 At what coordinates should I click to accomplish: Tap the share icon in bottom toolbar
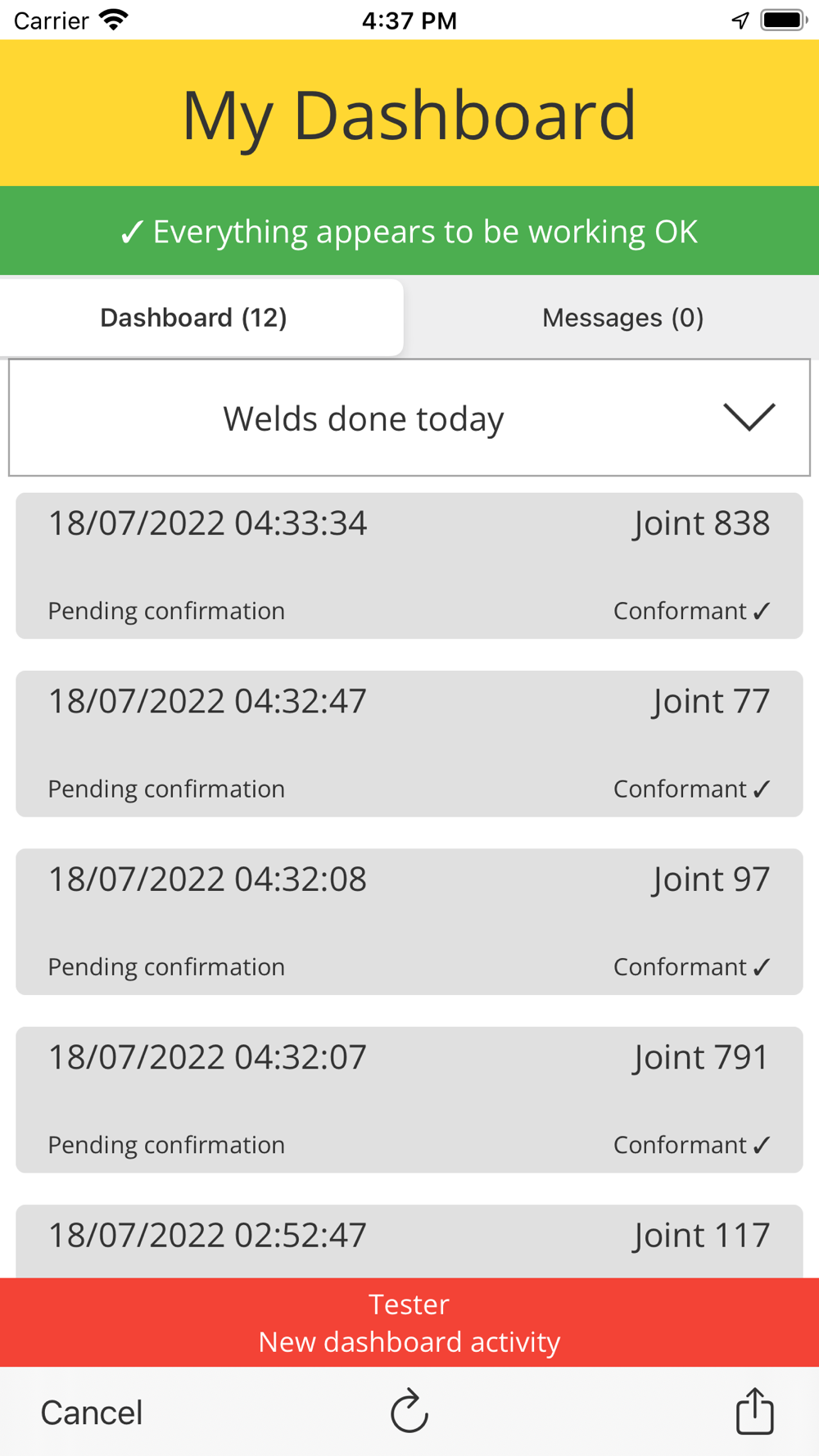tap(754, 1411)
